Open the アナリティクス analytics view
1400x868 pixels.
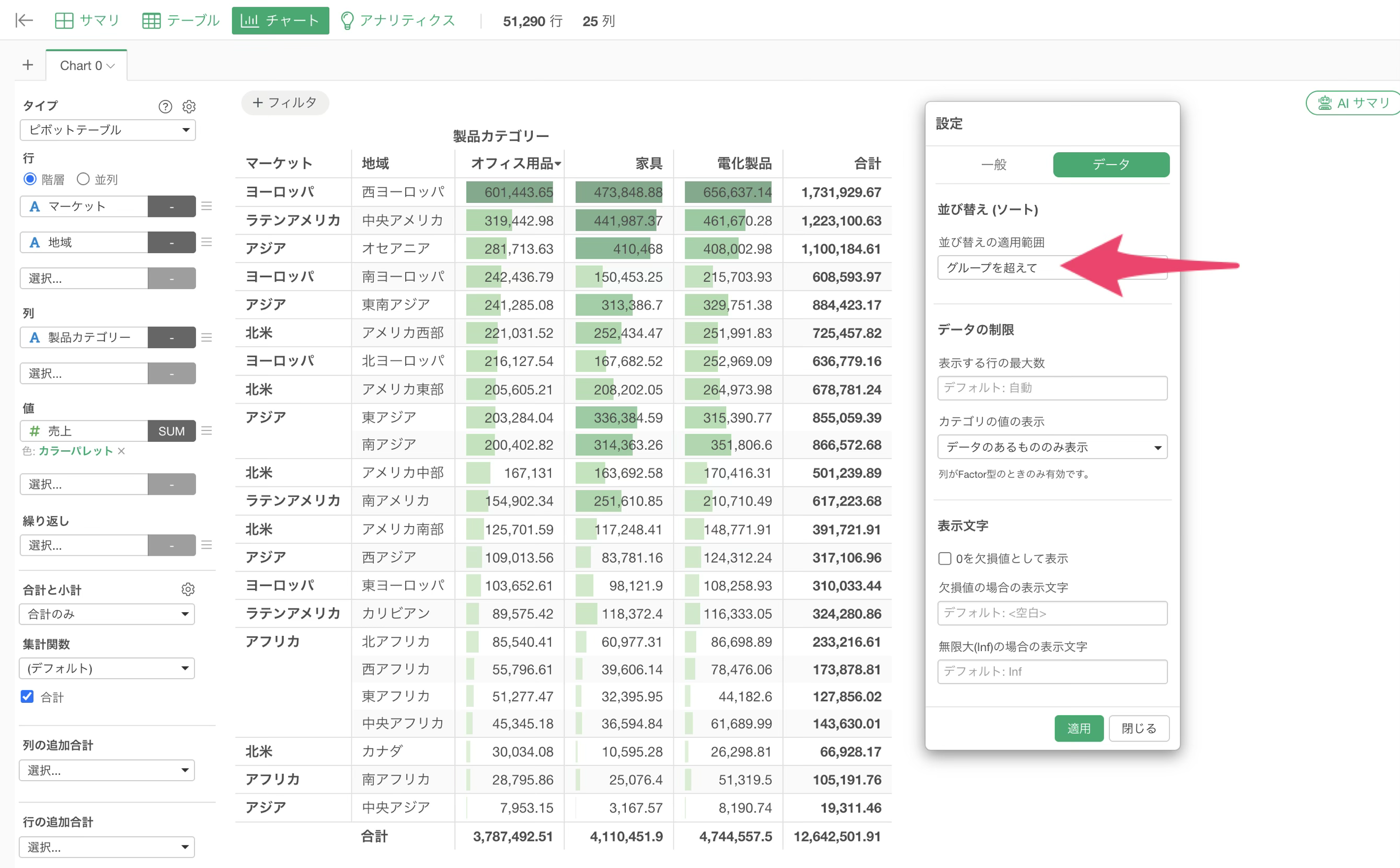pos(398,21)
